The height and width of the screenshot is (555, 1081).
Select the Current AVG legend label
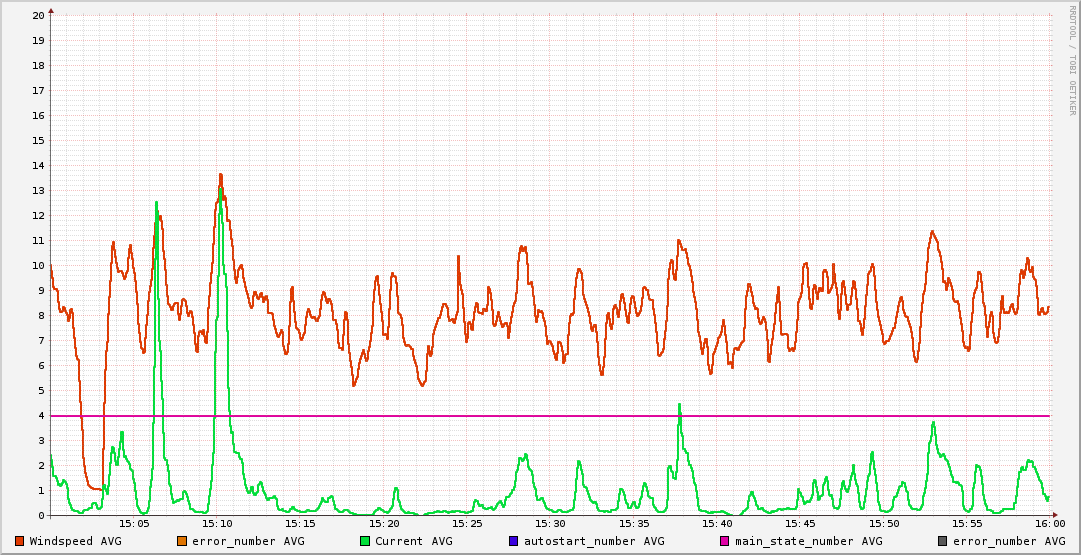click(413, 541)
